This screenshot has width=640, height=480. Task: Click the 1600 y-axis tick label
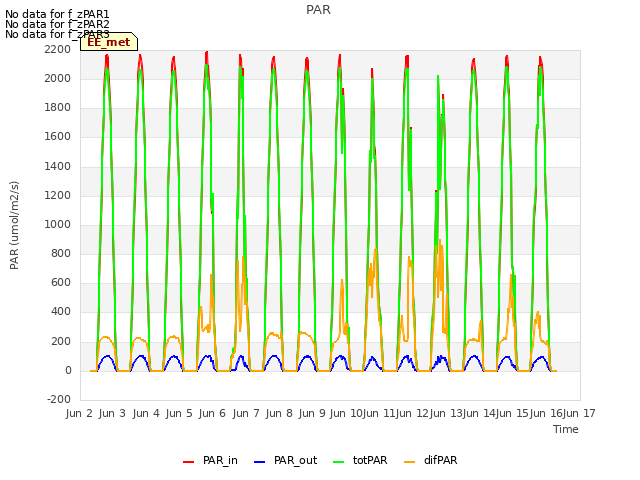58,137
